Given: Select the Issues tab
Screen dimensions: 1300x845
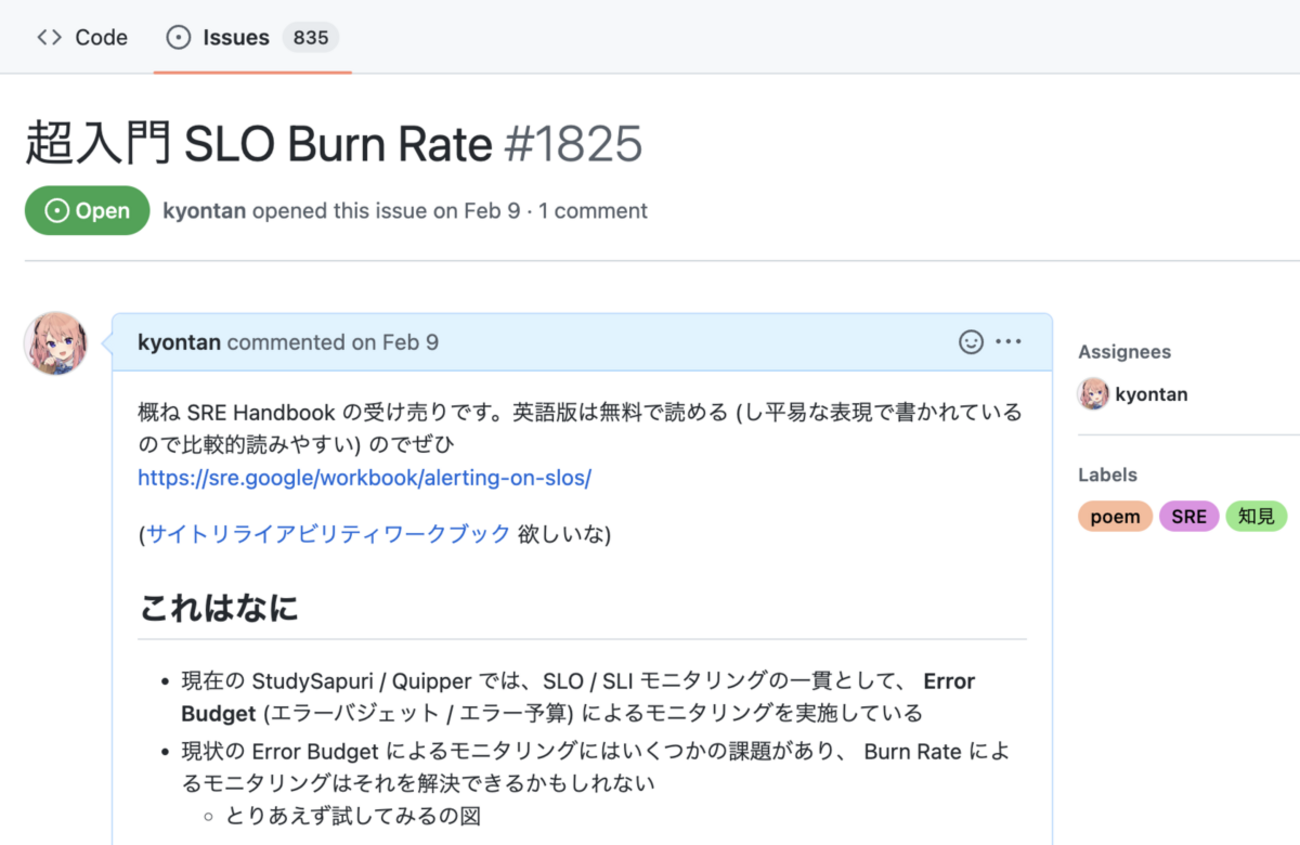Looking at the screenshot, I should point(236,38).
